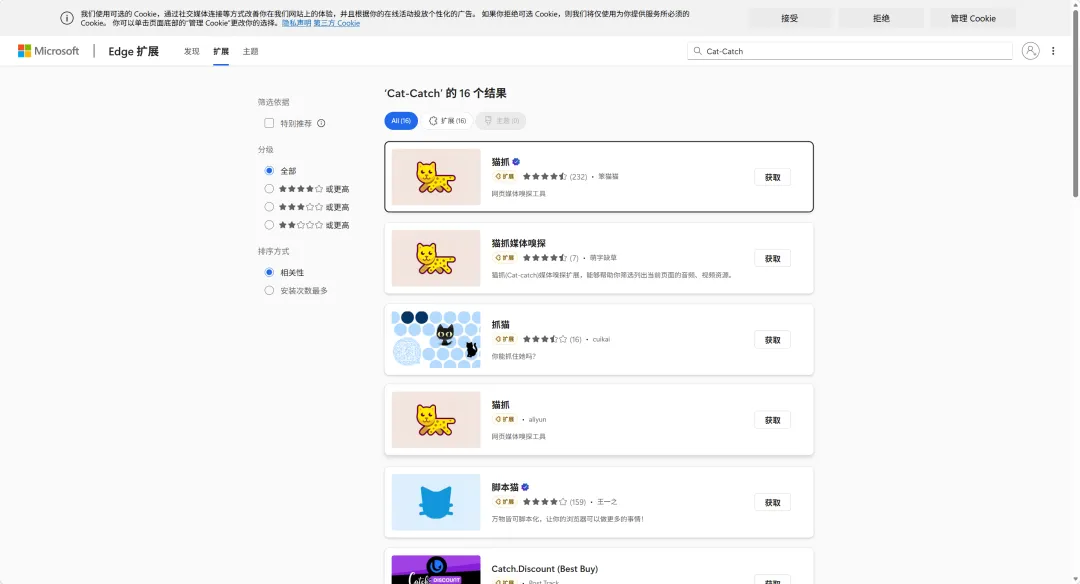Click 获取 for 猫抓 with 232 ratings
Screen dimensions: 1080x584
[772, 177]
